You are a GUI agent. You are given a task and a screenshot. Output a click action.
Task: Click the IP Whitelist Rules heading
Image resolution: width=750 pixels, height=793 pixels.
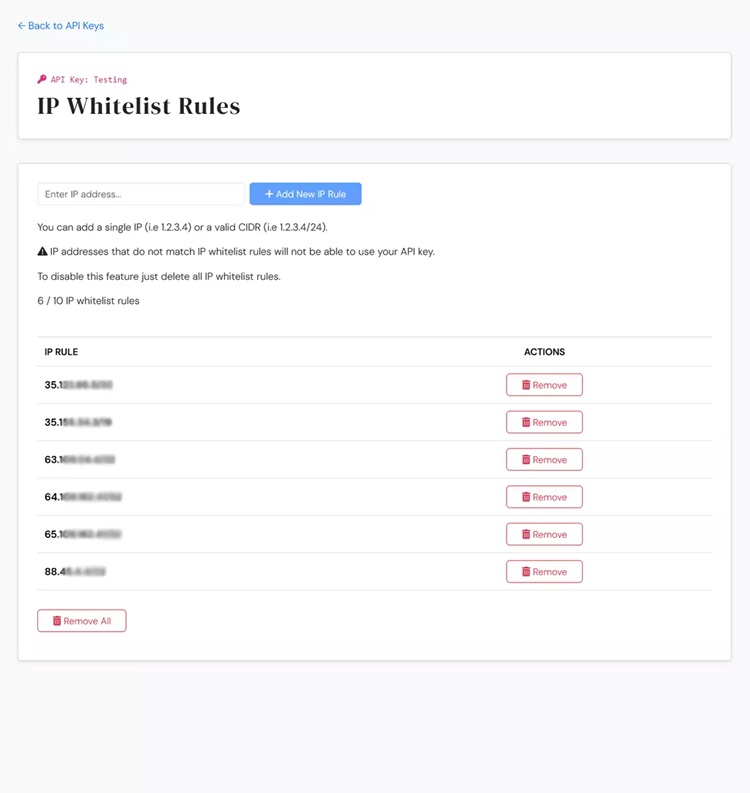click(x=138, y=106)
